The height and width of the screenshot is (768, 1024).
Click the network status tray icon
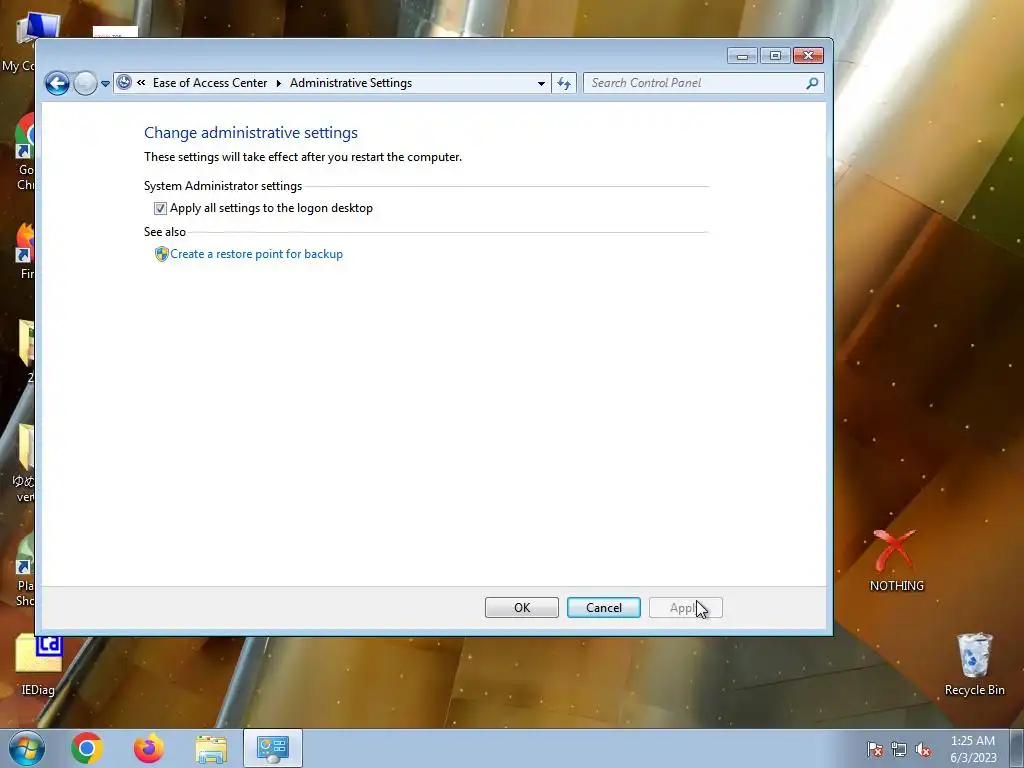tap(899, 749)
